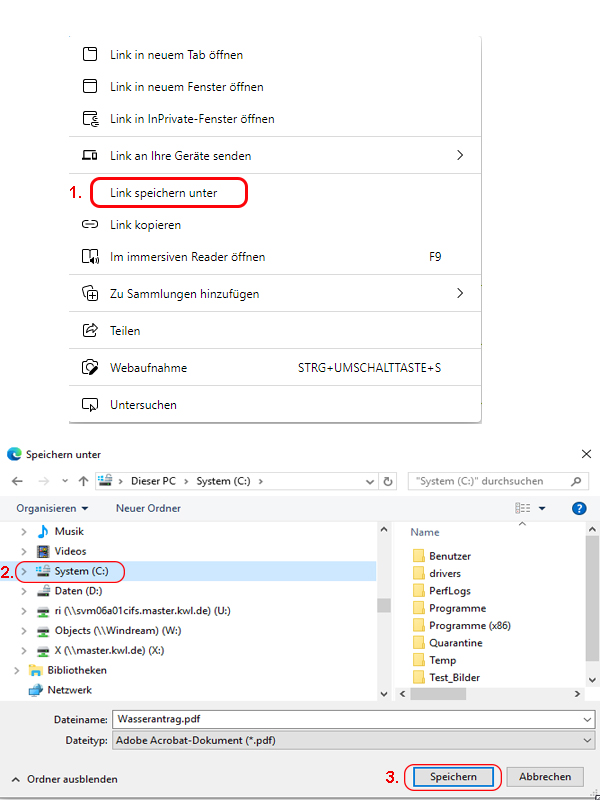Click the Abbrechen button

[x=545, y=777]
